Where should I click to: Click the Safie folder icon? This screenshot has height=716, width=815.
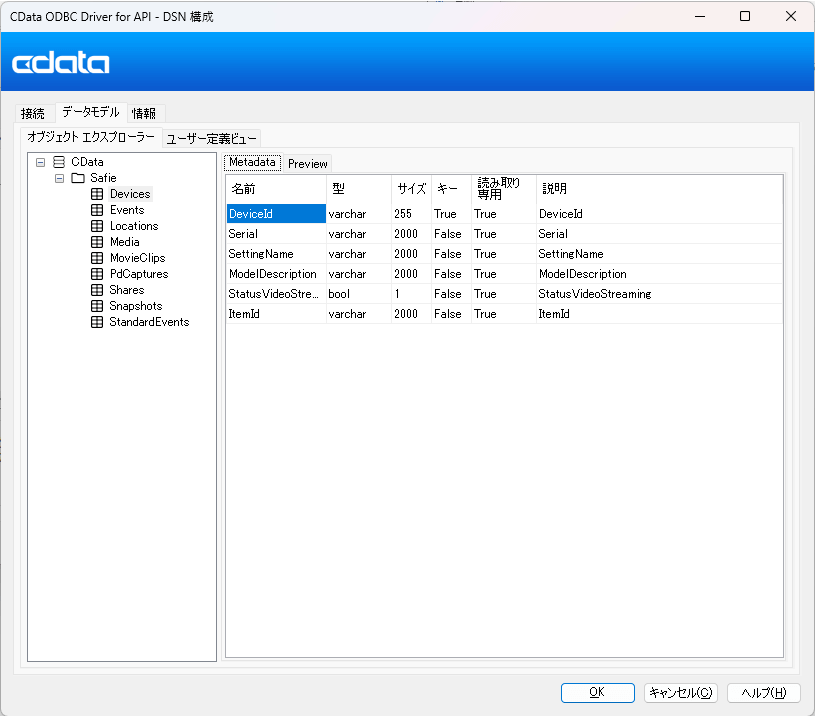pos(77,178)
